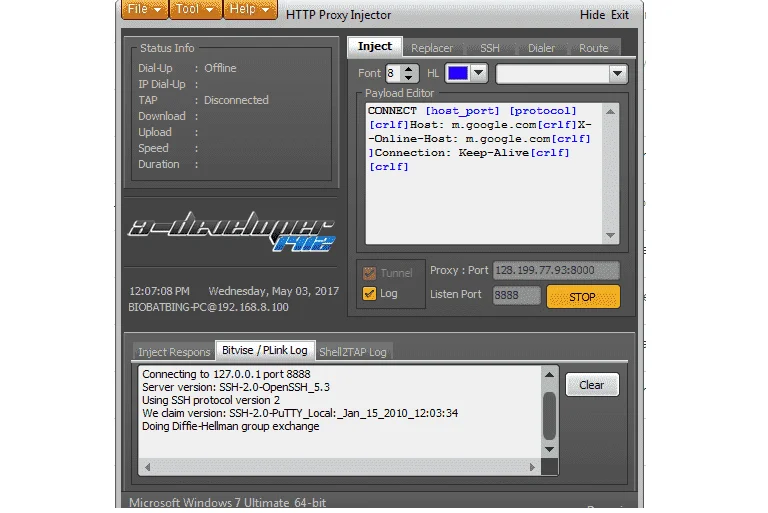Open the File menu
The height and width of the screenshot is (513, 768).
(144, 9)
